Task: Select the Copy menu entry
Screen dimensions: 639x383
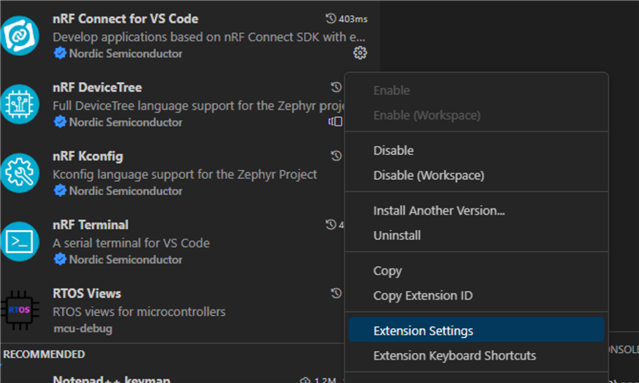Action: click(476, 271)
